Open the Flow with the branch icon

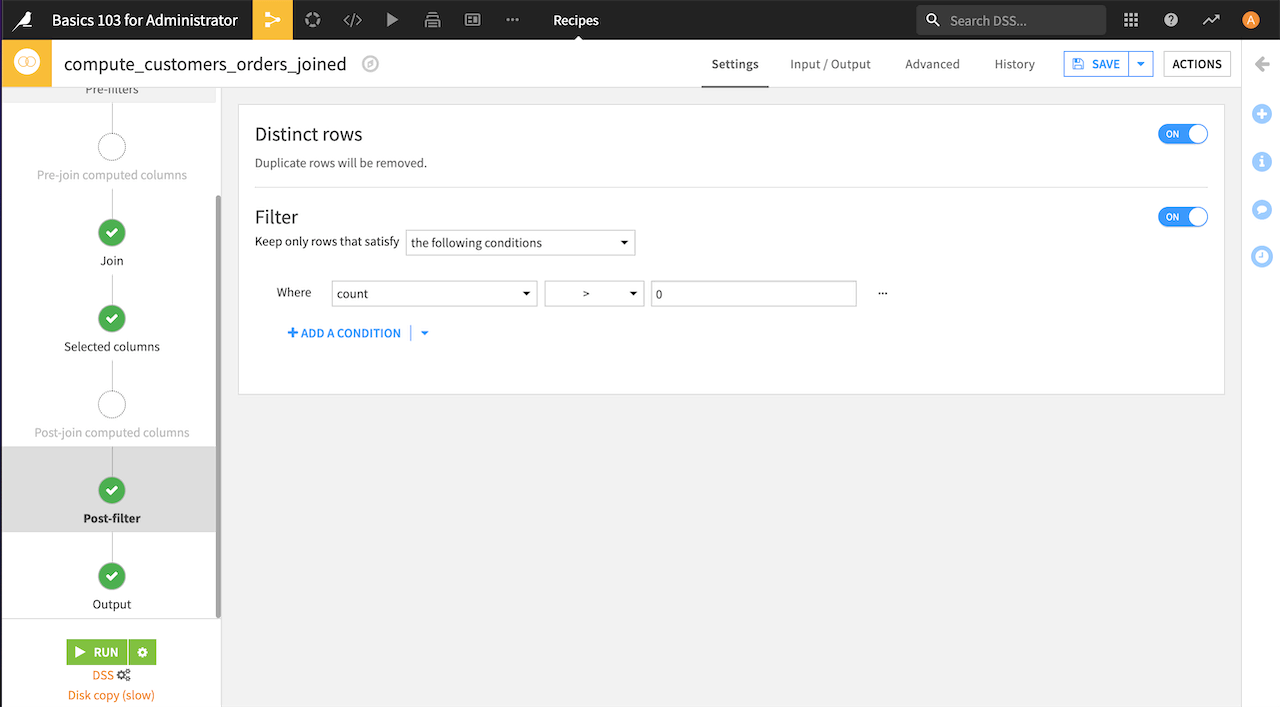tap(272, 19)
